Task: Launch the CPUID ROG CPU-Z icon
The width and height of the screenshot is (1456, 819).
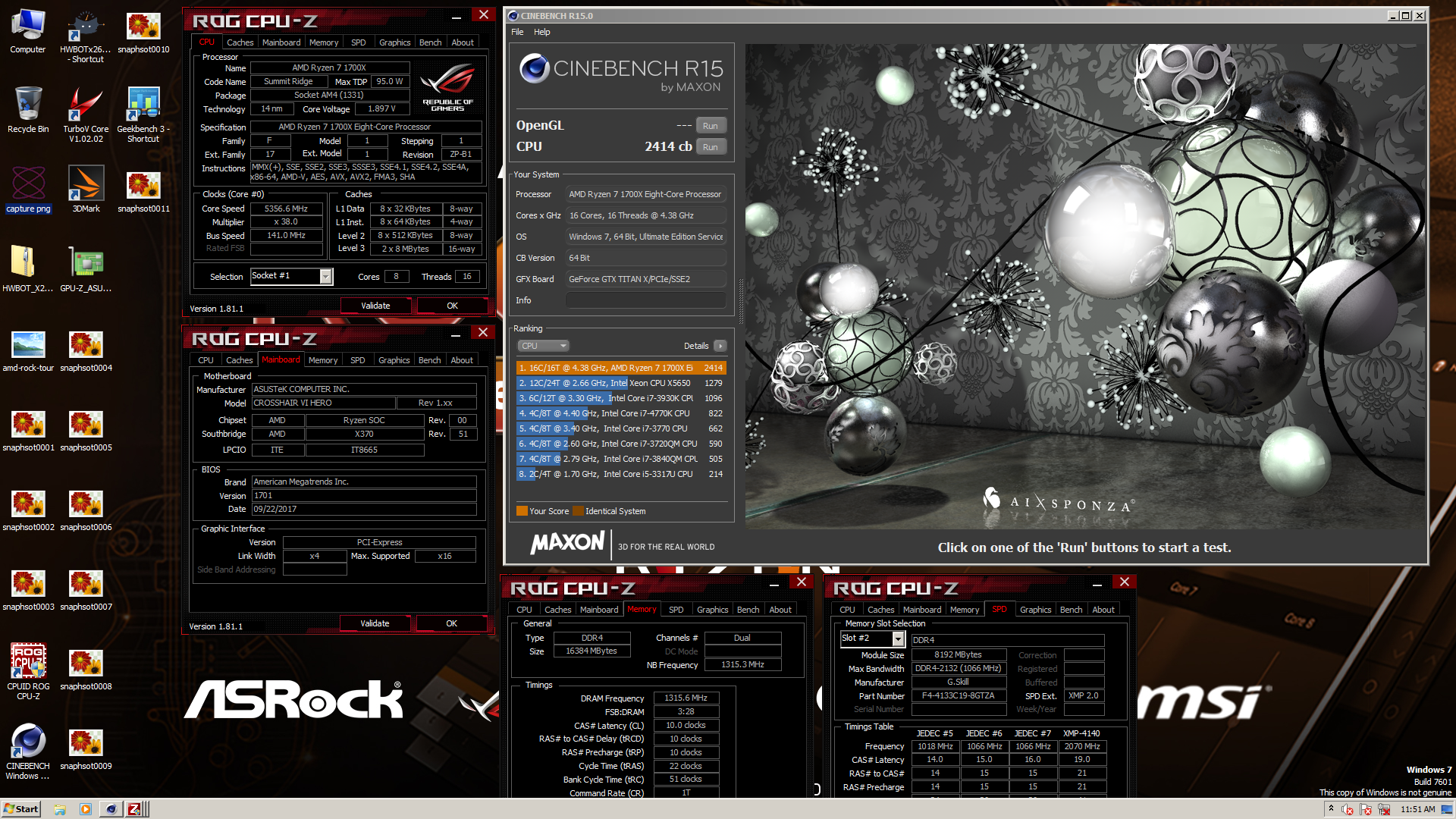Action: (28, 671)
